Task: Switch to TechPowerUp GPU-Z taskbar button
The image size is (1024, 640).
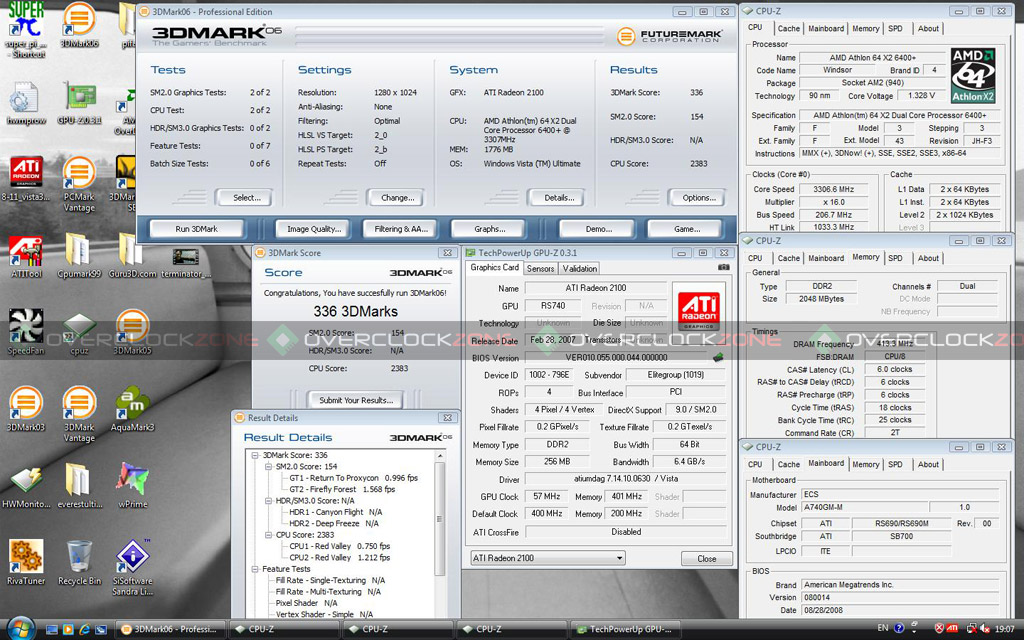Action: (627, 630)
